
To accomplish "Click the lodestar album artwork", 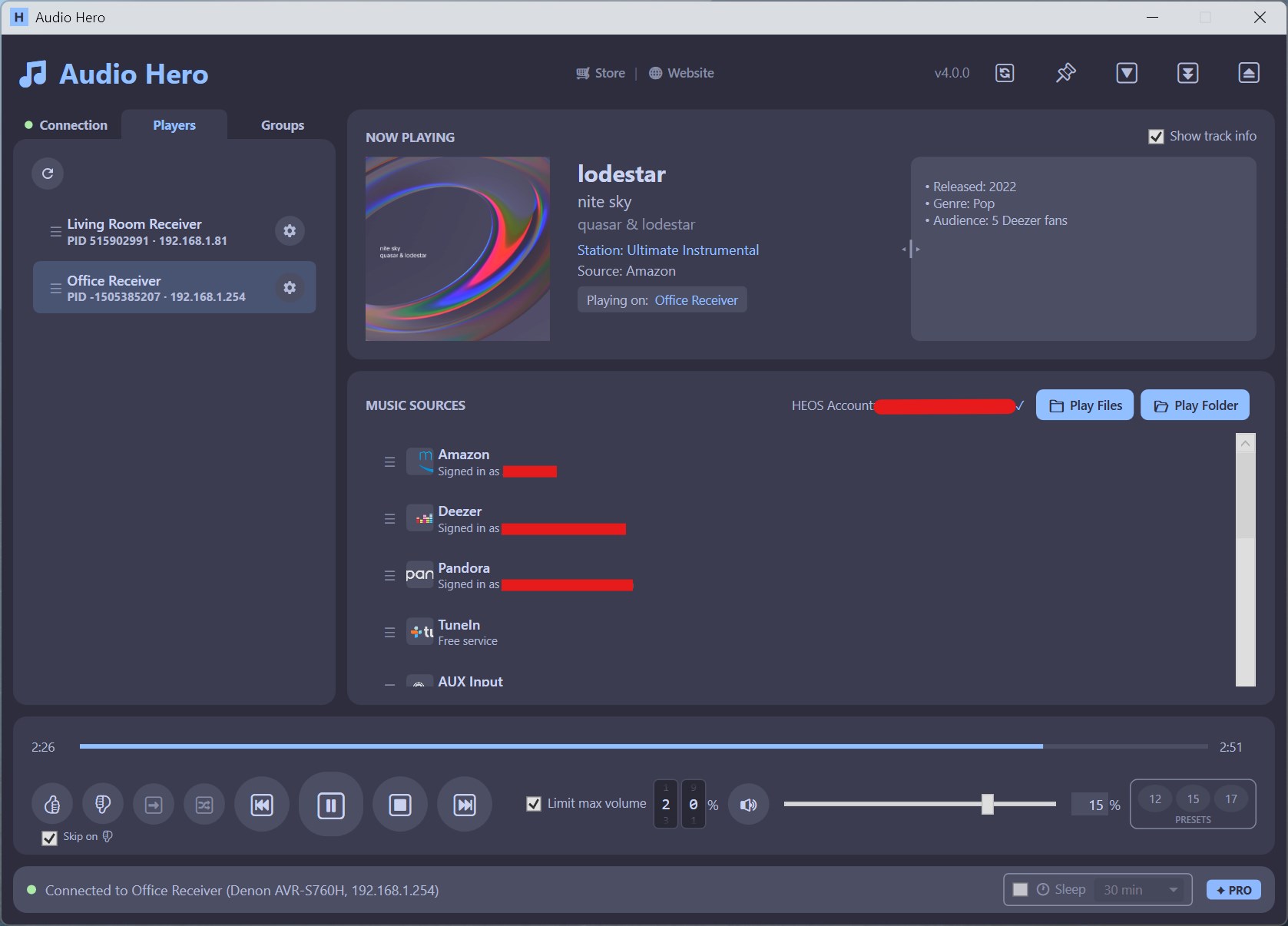I will pos(458,249).
